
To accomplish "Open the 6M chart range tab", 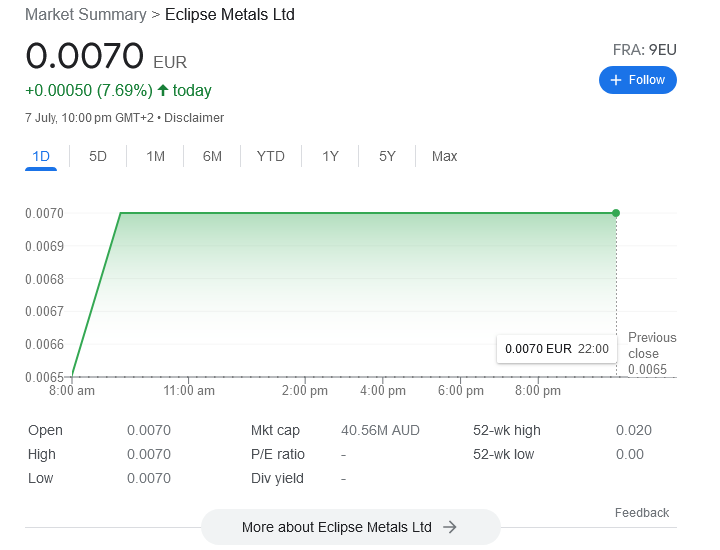I will (x=212, y=157).
